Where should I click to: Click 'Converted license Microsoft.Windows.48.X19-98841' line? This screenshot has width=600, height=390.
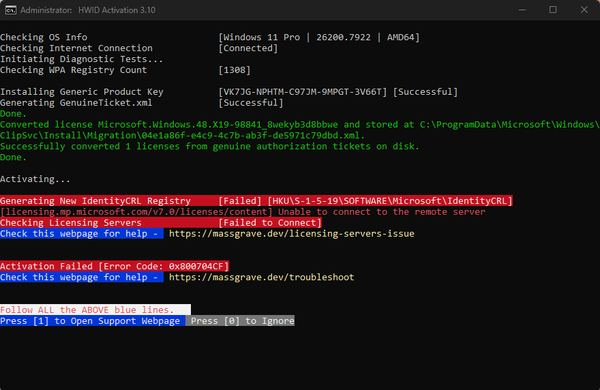300,125
